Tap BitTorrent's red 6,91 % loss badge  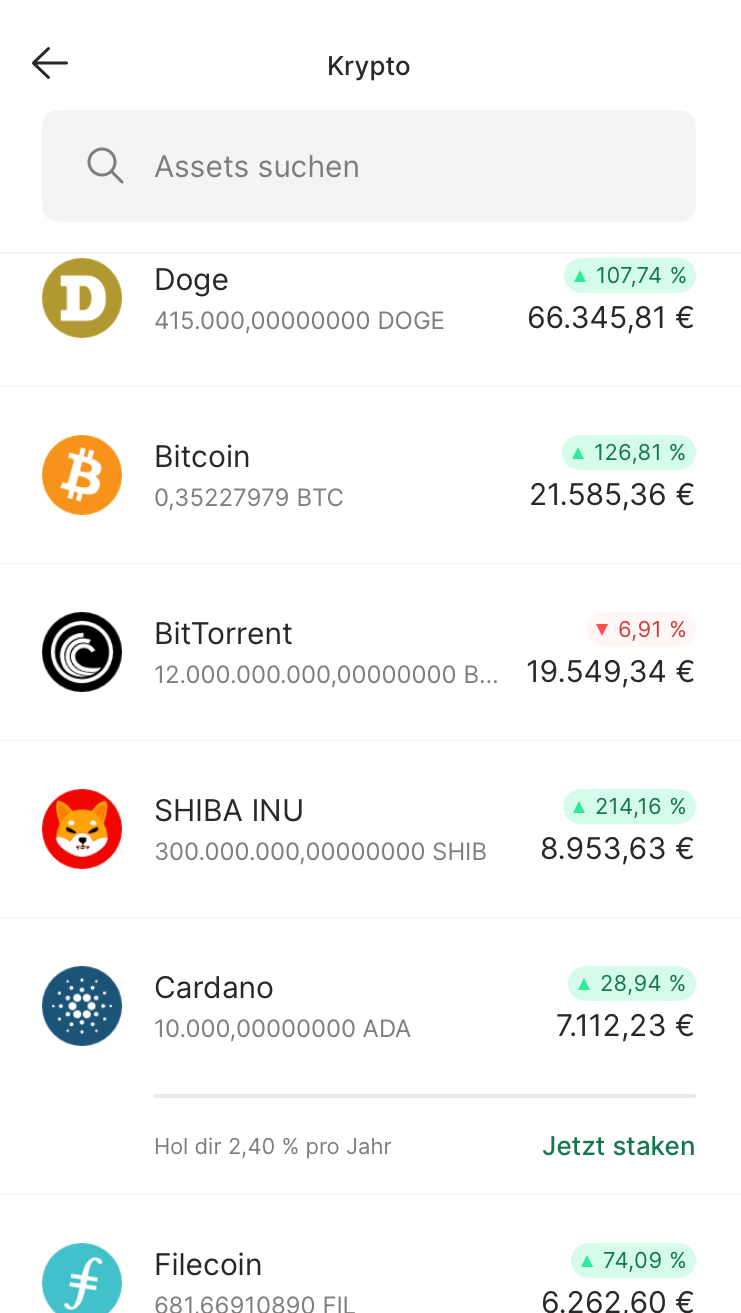click(x=640, y=630)
